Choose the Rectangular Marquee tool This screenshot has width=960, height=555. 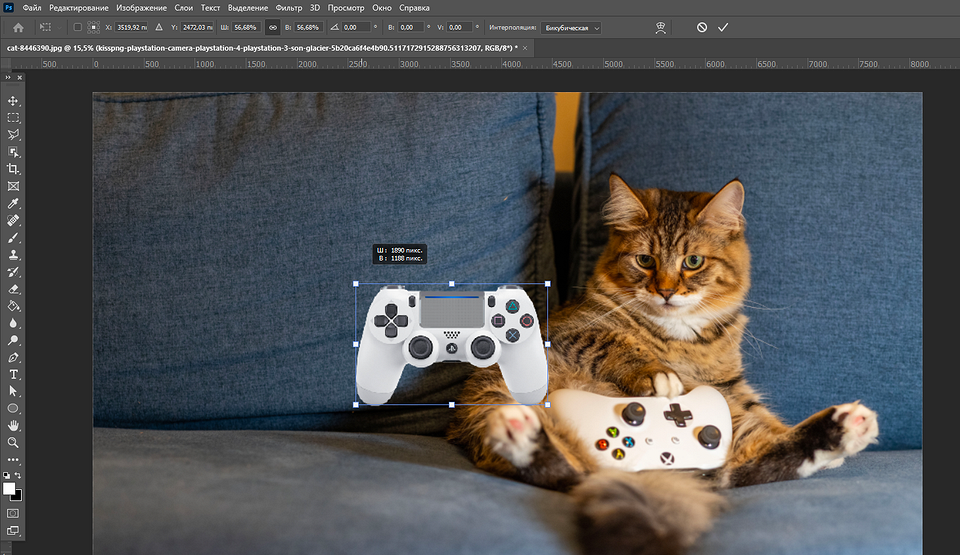(14, 118)
